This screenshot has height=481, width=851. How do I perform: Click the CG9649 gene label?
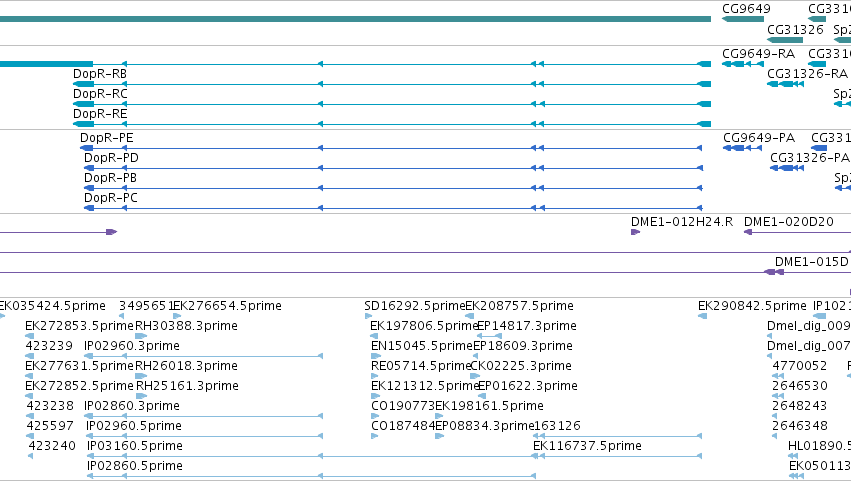(746, 9)
